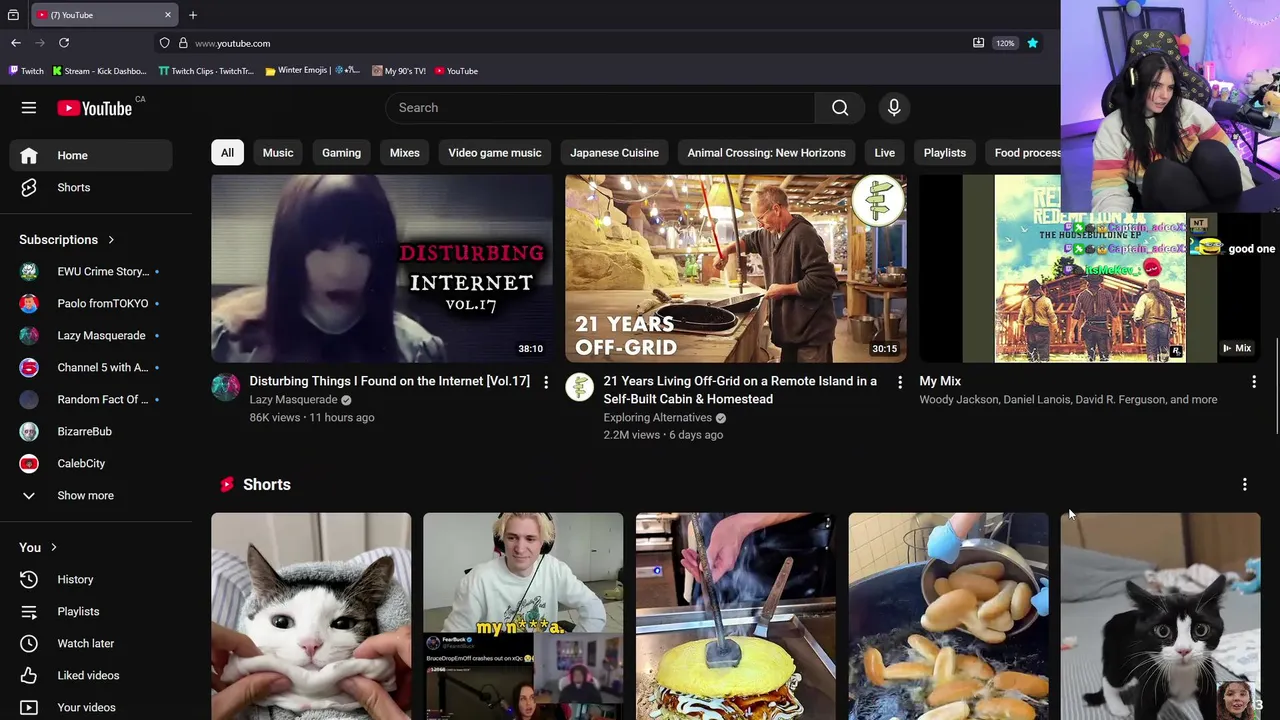Select the Live filter chip

click(x=884, y=153)
